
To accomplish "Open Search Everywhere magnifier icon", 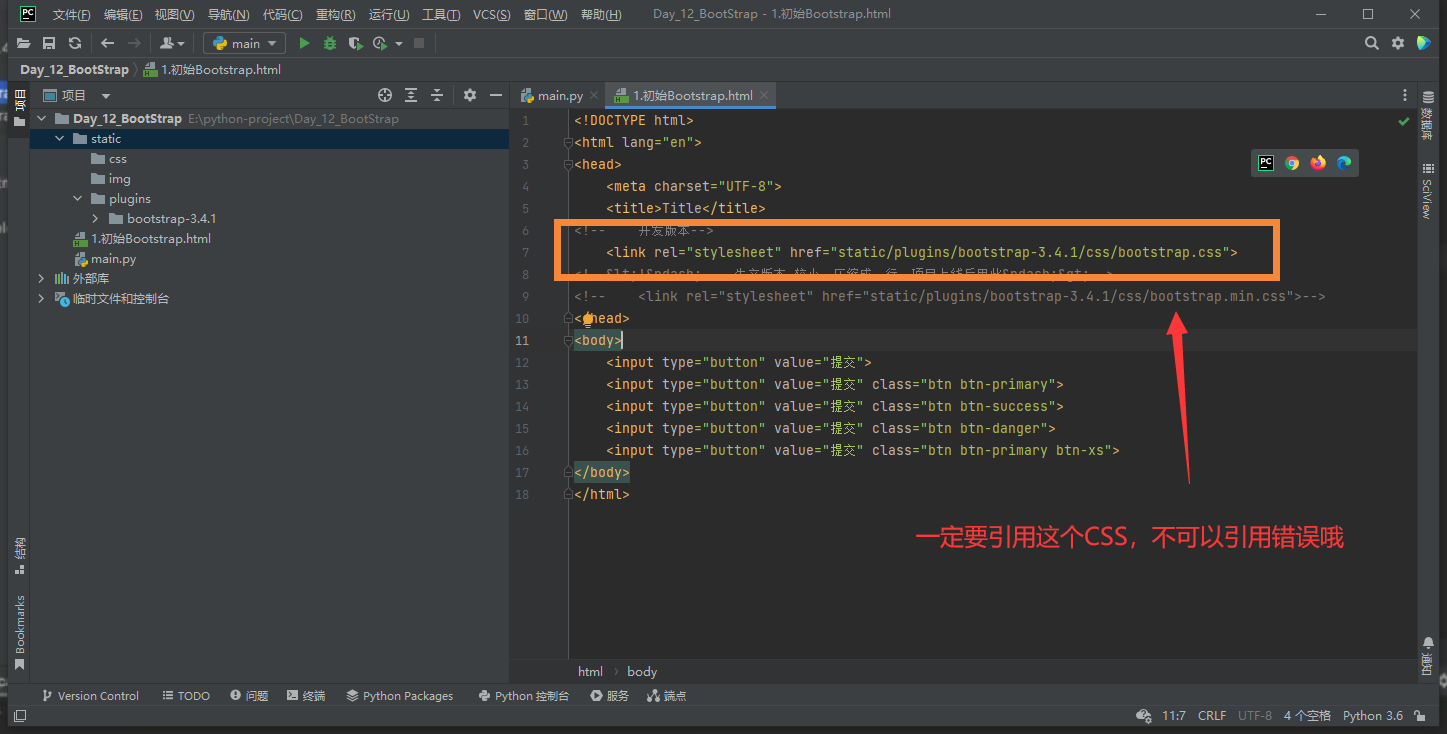I will coord(1372,43).
